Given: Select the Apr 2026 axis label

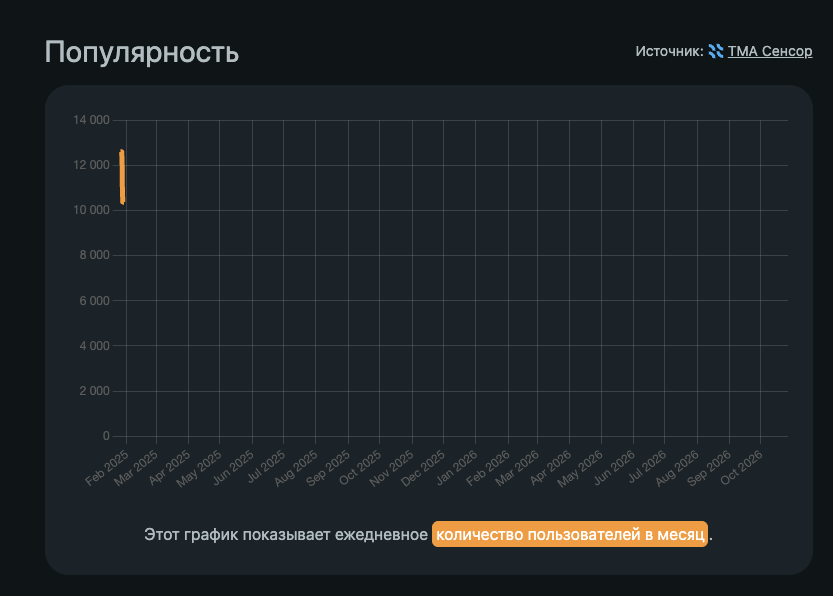Looking at the screenshot, I should point(550,468).
